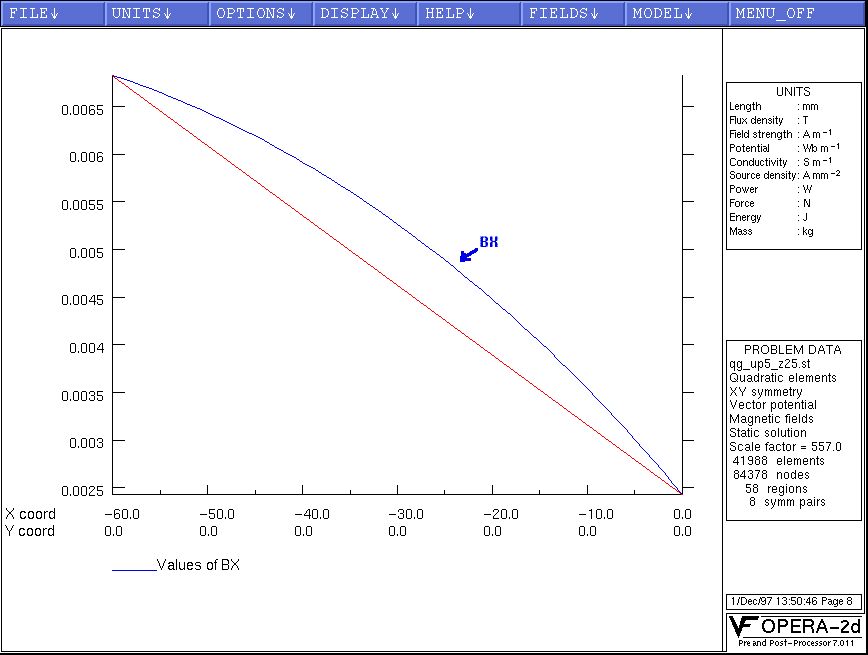Click the BX curve label
This screenshot has height=655, width=868.
point(489,242)
